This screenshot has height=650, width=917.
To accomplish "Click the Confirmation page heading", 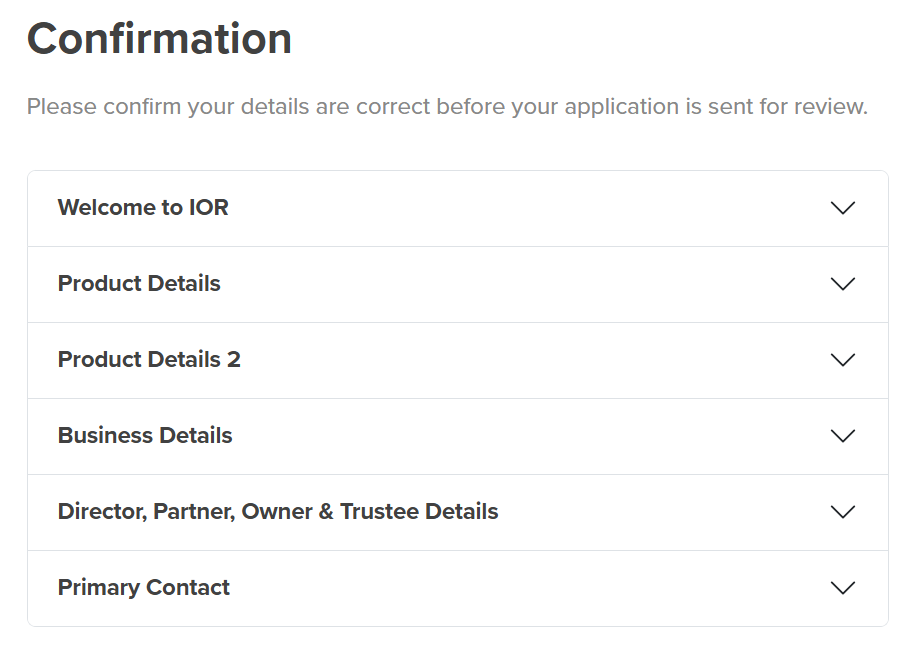I will click(159, 39).
